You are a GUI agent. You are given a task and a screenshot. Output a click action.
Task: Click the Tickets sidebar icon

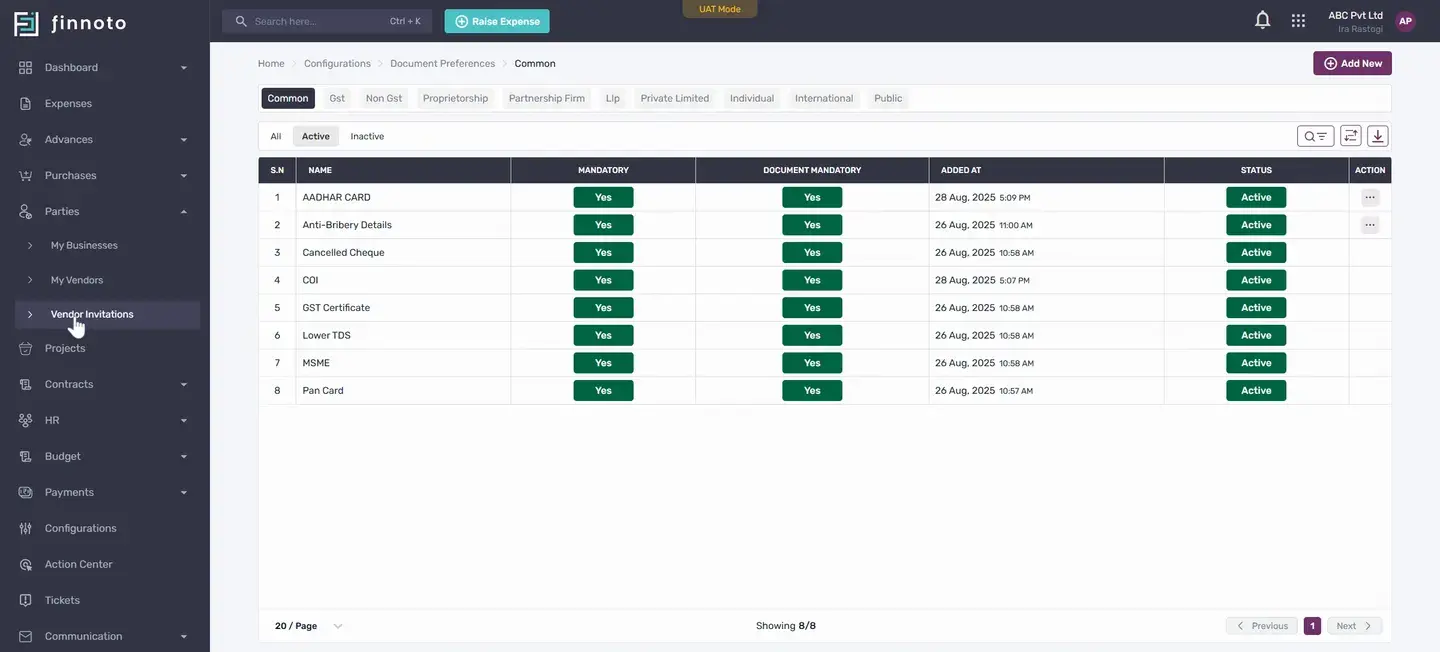26,600
